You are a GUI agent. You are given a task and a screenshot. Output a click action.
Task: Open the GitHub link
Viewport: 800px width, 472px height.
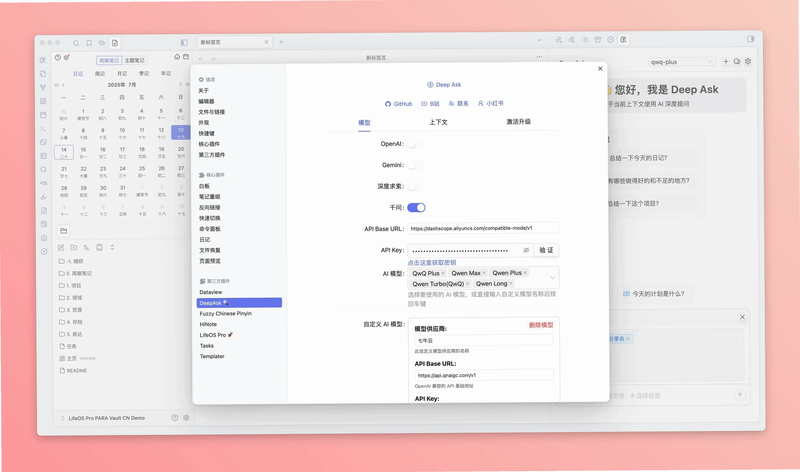click(398, 104)
